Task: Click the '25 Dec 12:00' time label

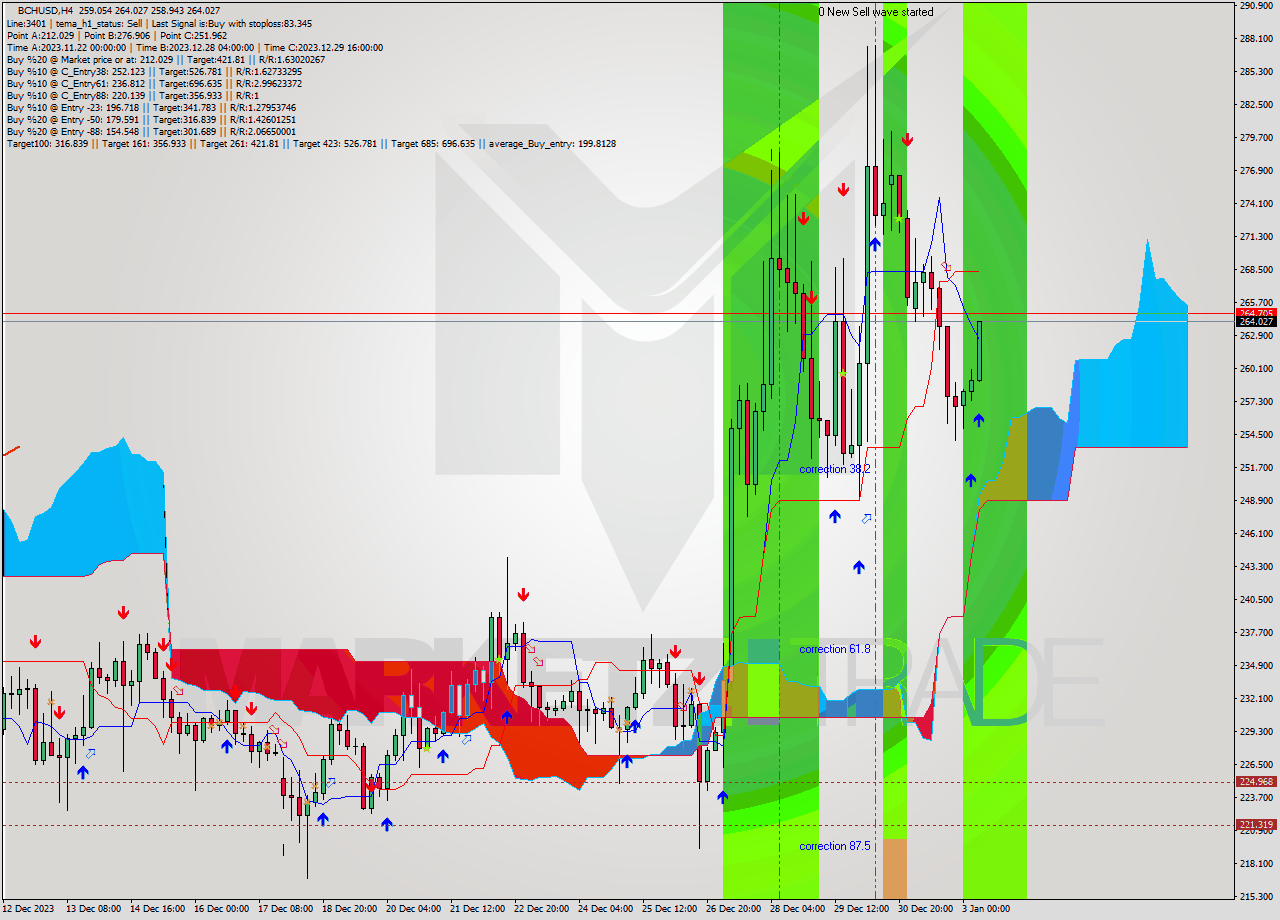Action: tap(669, 909)
